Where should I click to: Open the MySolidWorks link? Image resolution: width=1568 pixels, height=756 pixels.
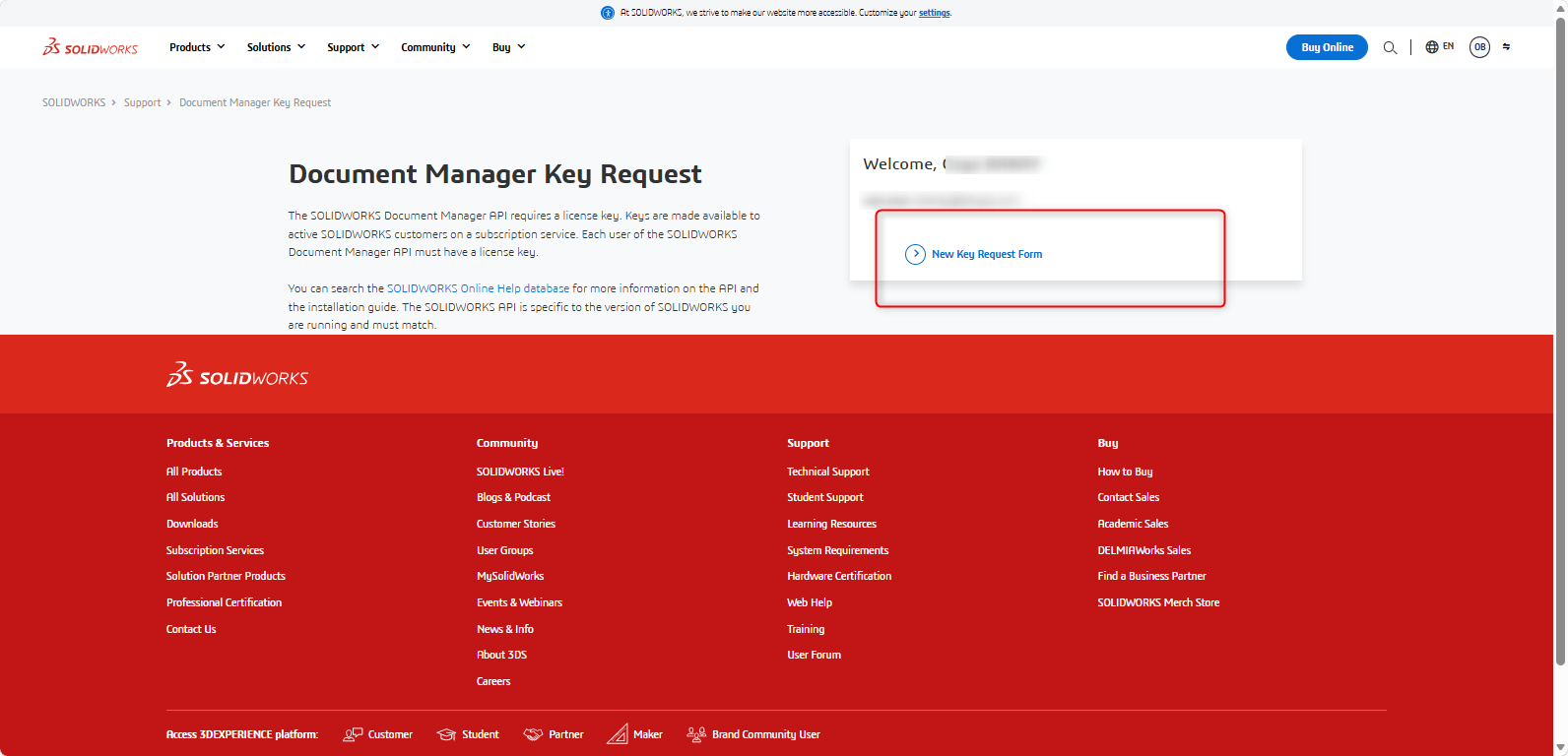click(x=510, y=576)
